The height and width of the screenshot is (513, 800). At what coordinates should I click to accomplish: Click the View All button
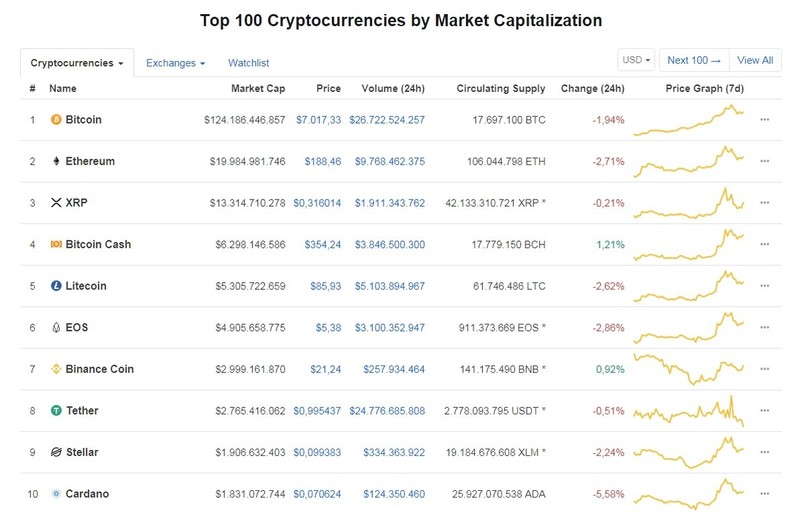coord(755,60)
